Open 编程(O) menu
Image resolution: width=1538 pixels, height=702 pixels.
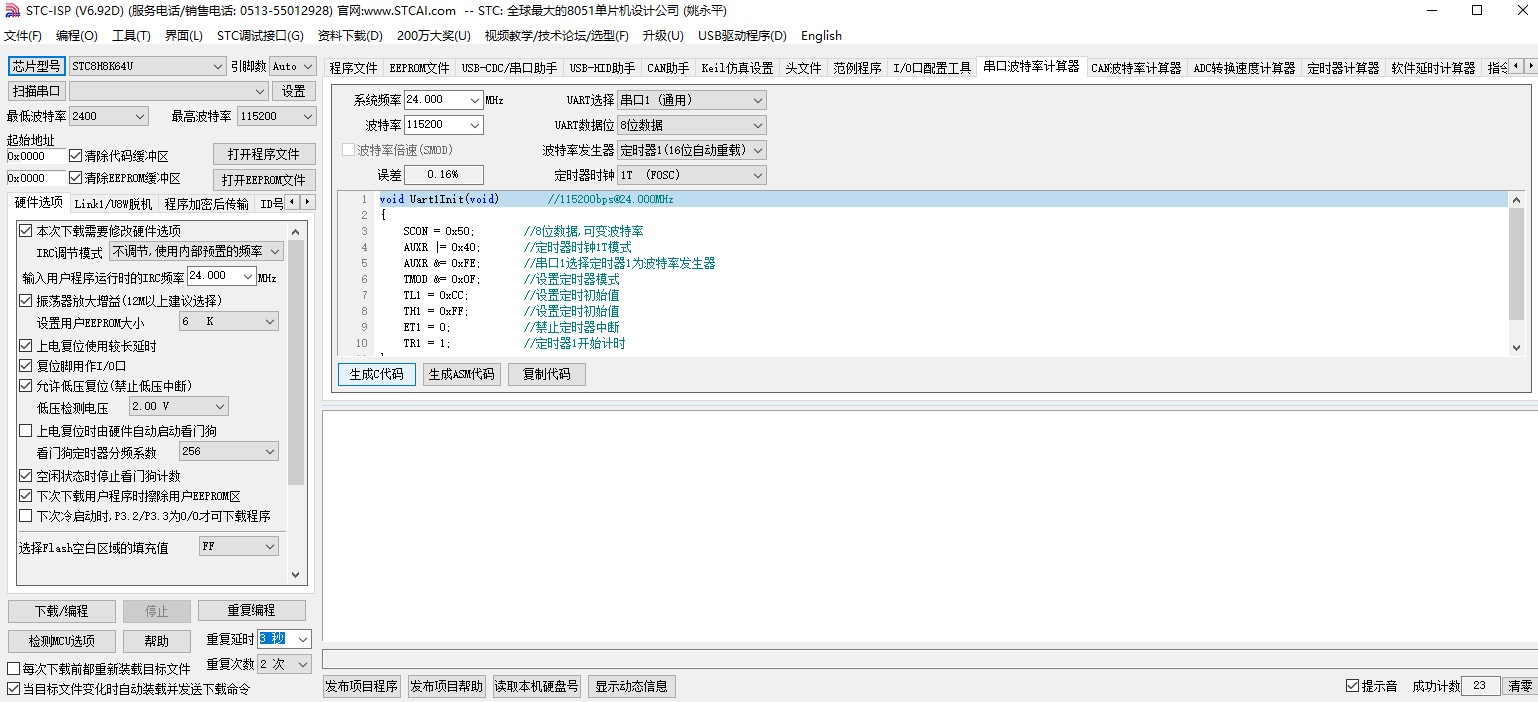(77, 36)
